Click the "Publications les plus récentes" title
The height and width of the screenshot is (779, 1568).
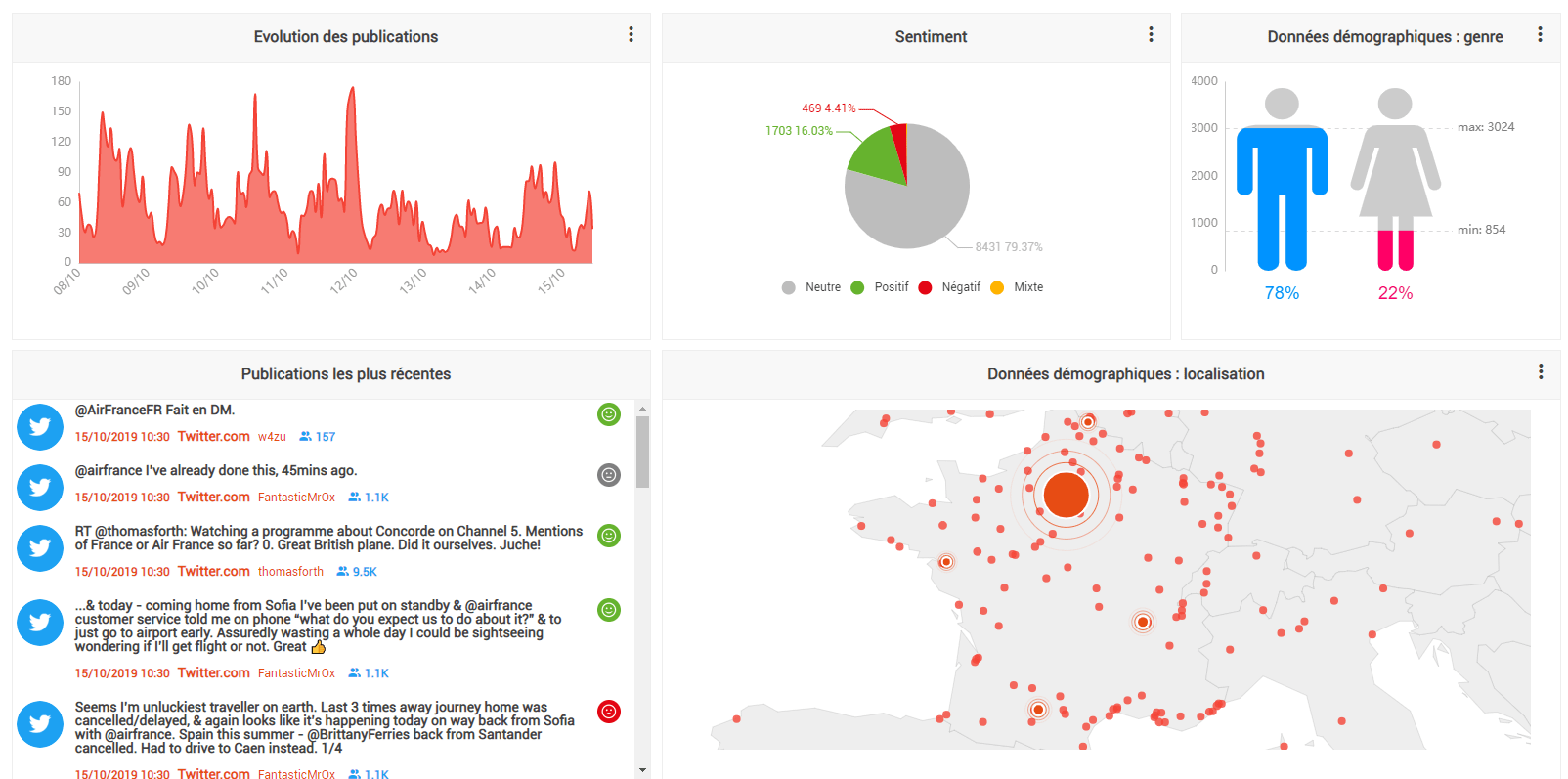coord(346,373)
